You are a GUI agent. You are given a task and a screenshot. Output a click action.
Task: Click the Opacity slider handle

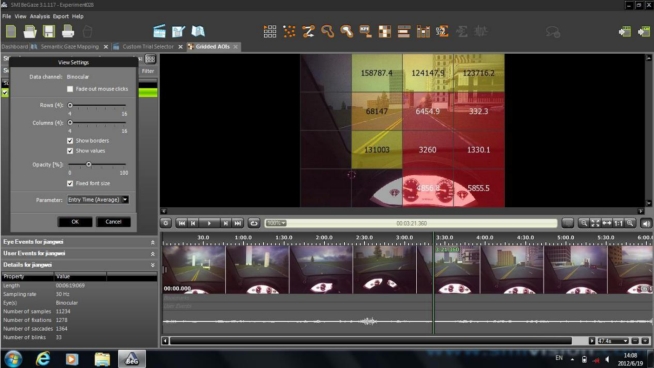tap(88, 164)
